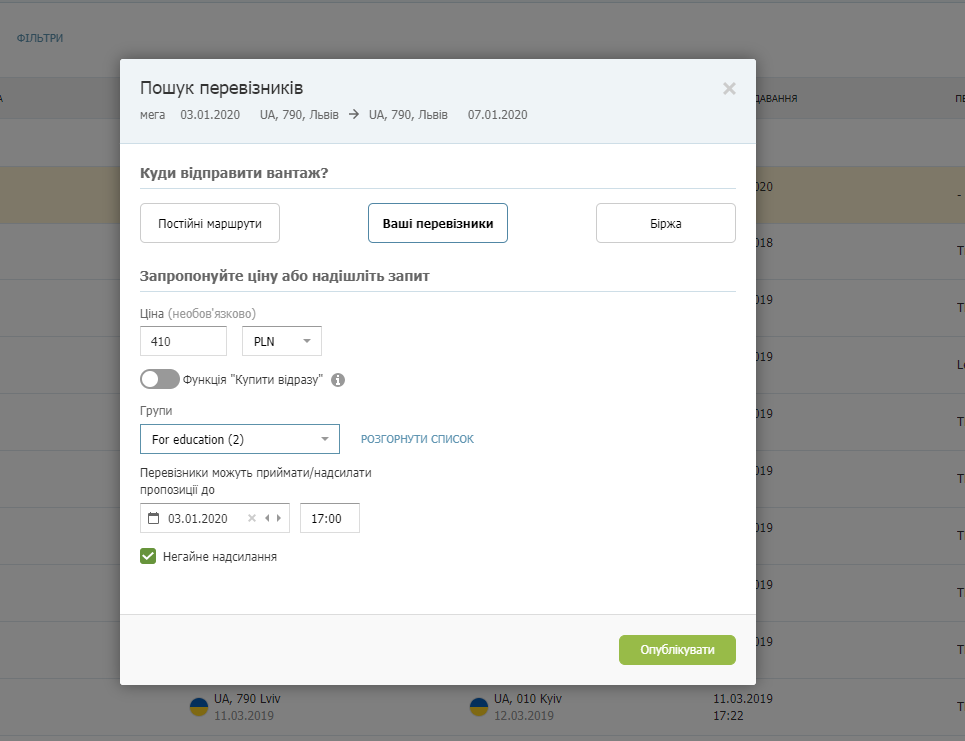Select the "Біржа" option

[665, 223]
